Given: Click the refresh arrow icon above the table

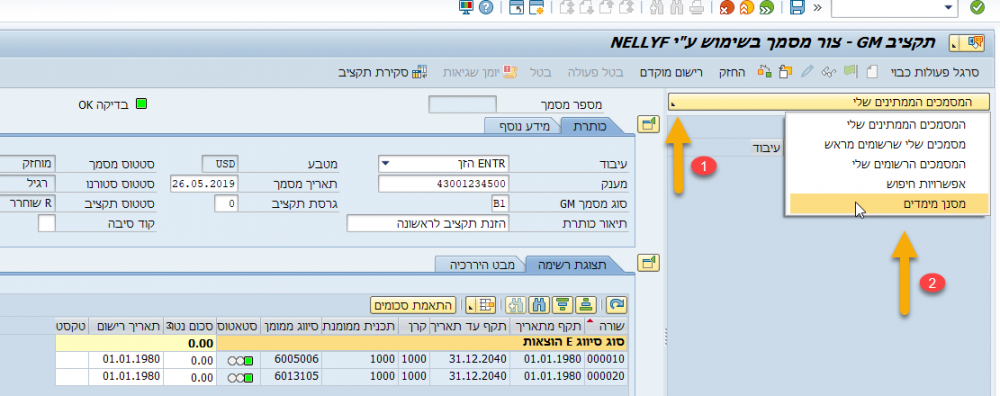Looking at the screenshot, I should coord(617,305).
